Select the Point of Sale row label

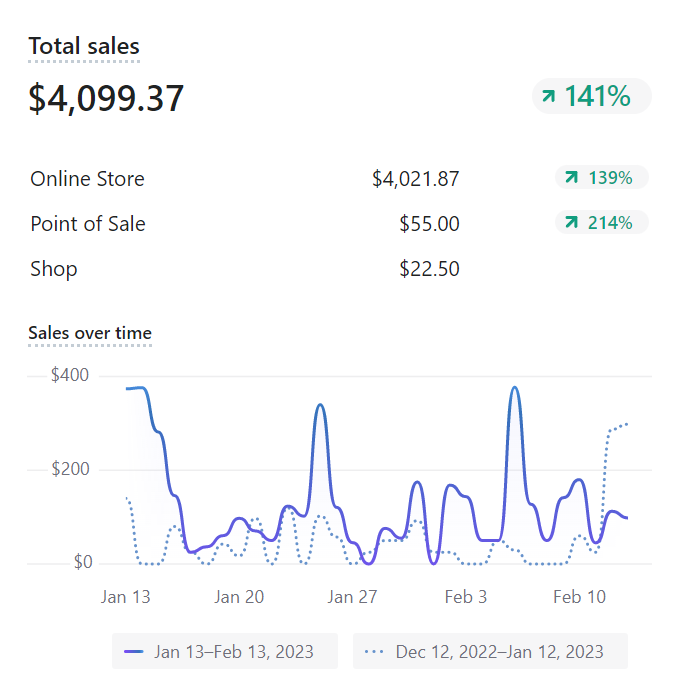[x=88, y=224]
